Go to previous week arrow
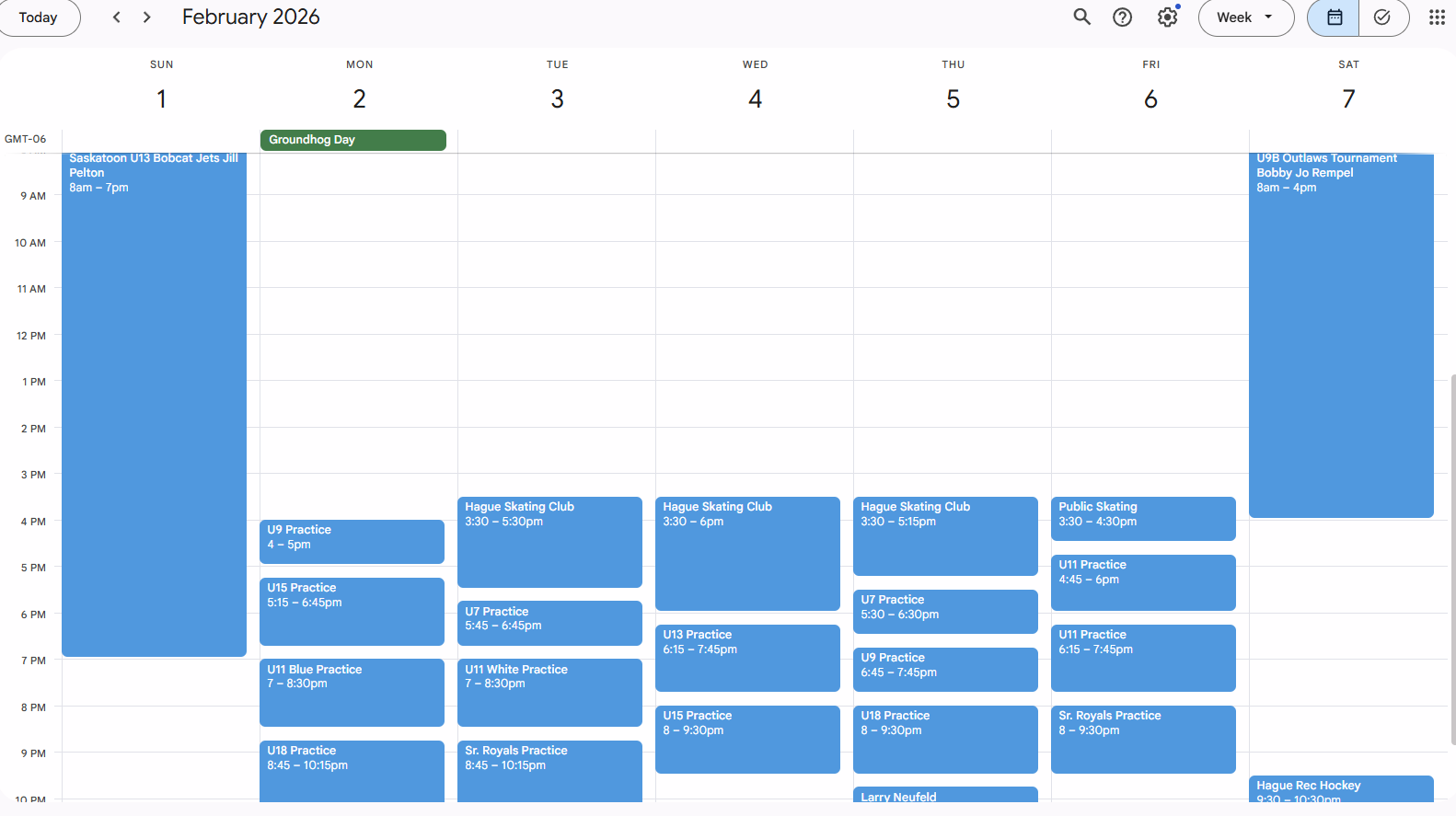Image resolution: width=1456 pixels, height=816 pixels. pyautogui.click(x=117, y=17)
